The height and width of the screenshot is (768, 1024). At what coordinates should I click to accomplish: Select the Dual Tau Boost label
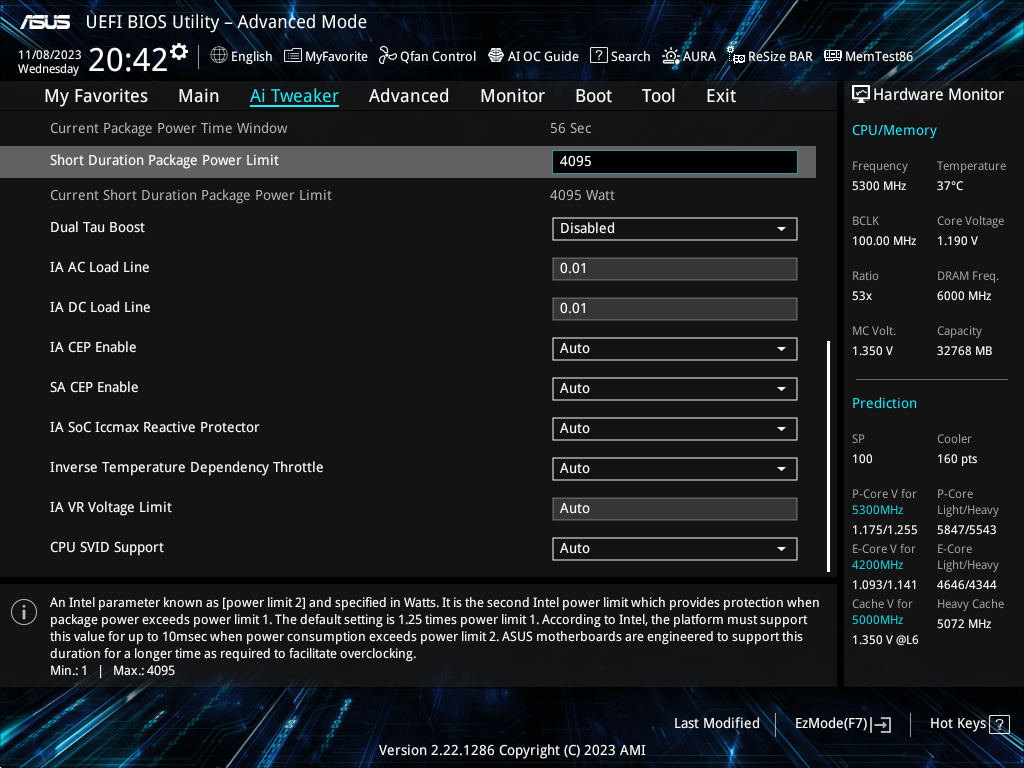coord(97,227)
